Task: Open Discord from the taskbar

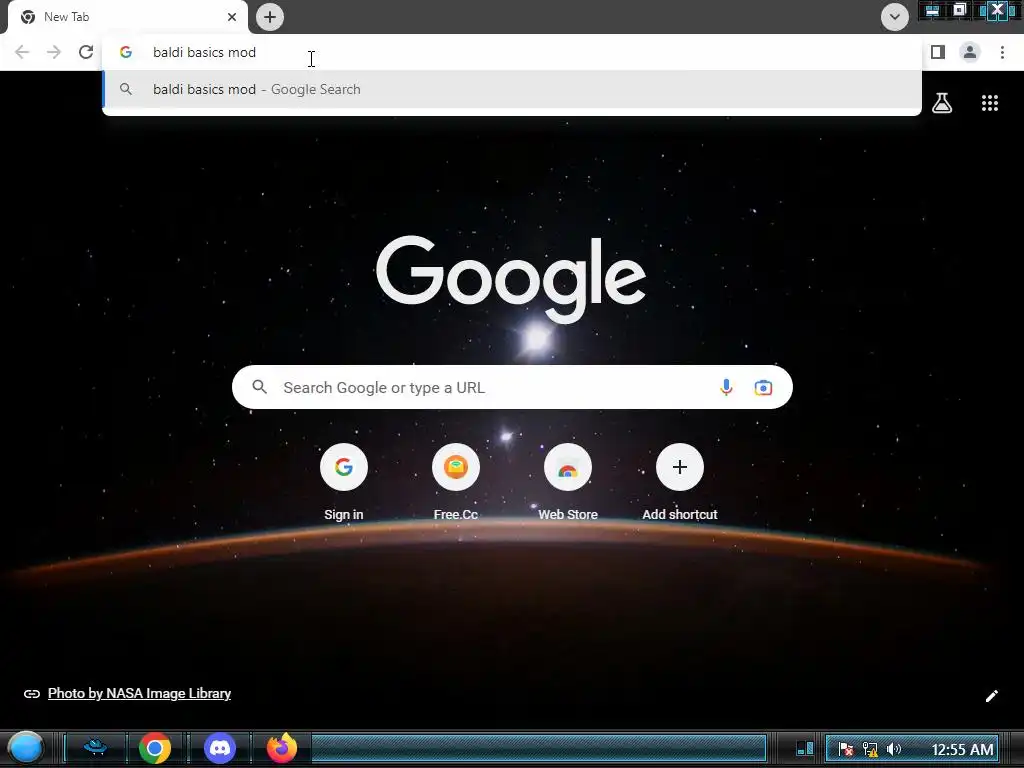Action: [x=220, y=748]
